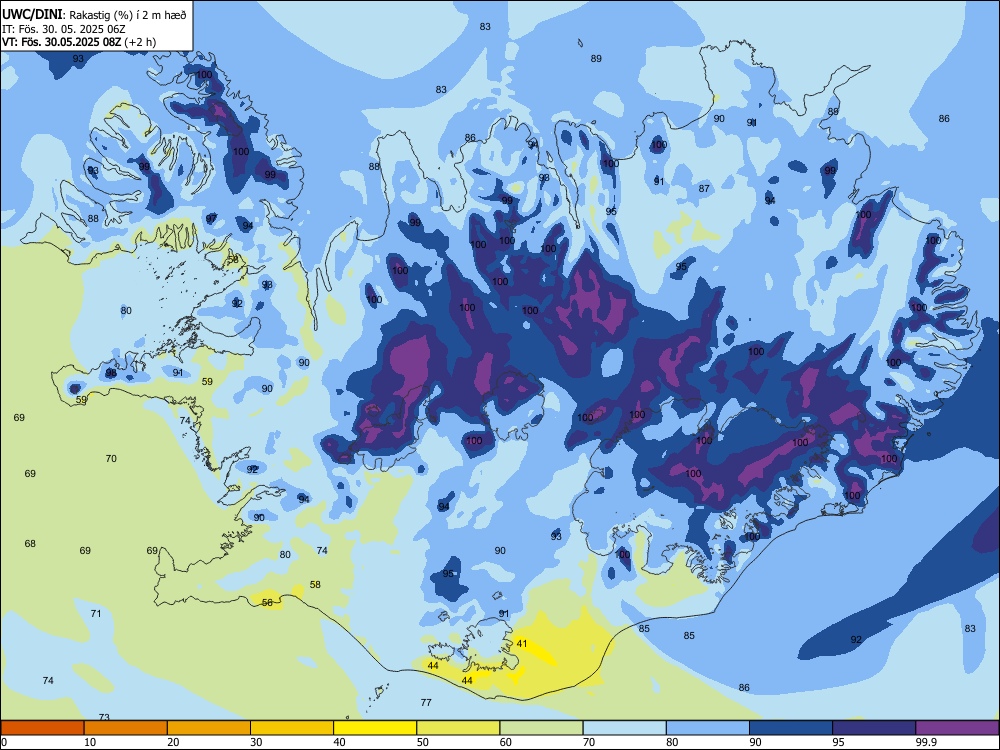Click the "68" humidity value on the map

pyautogui.click(x=30, y=543)
